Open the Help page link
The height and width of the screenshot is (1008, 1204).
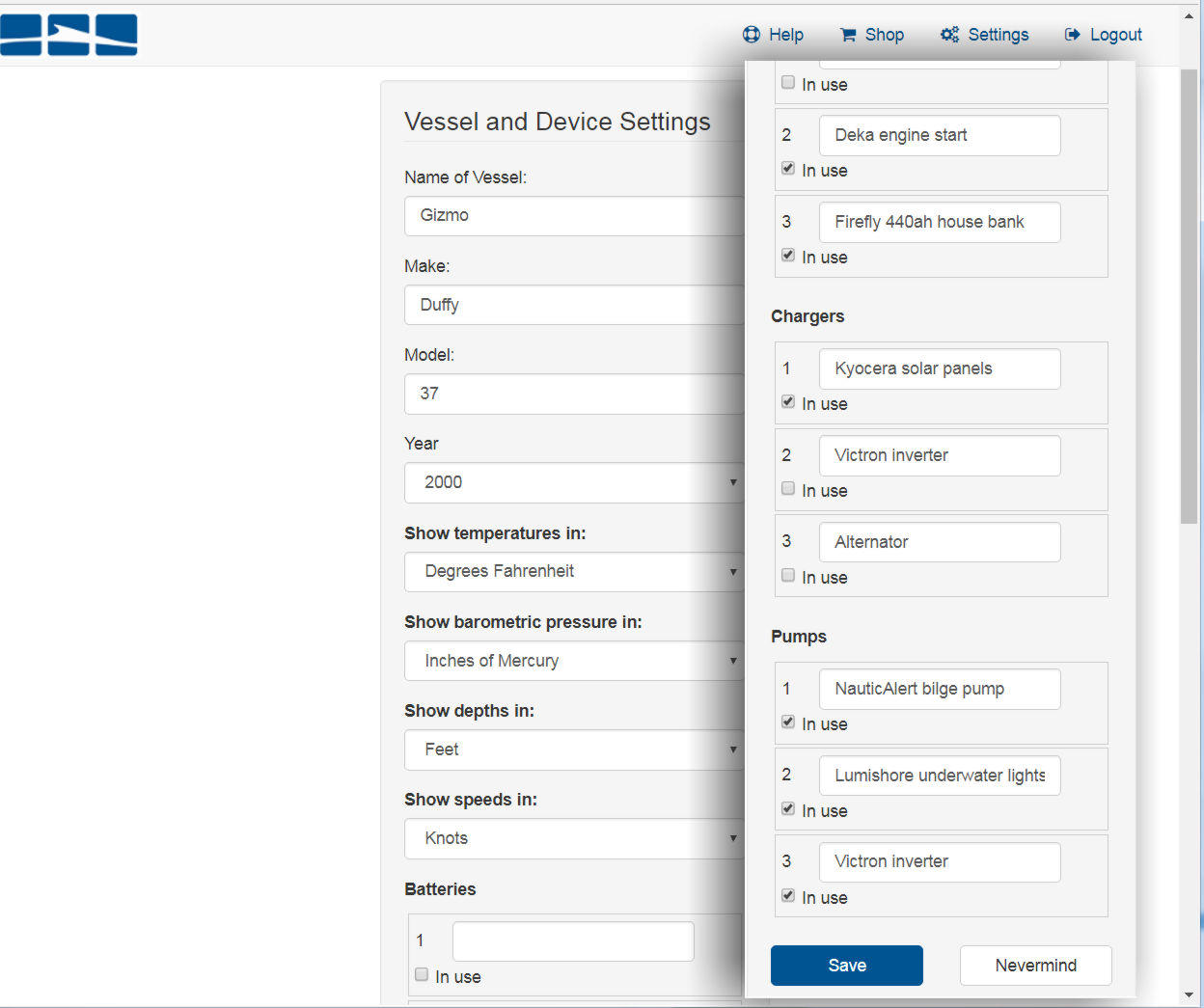click(x=773, y=35)
